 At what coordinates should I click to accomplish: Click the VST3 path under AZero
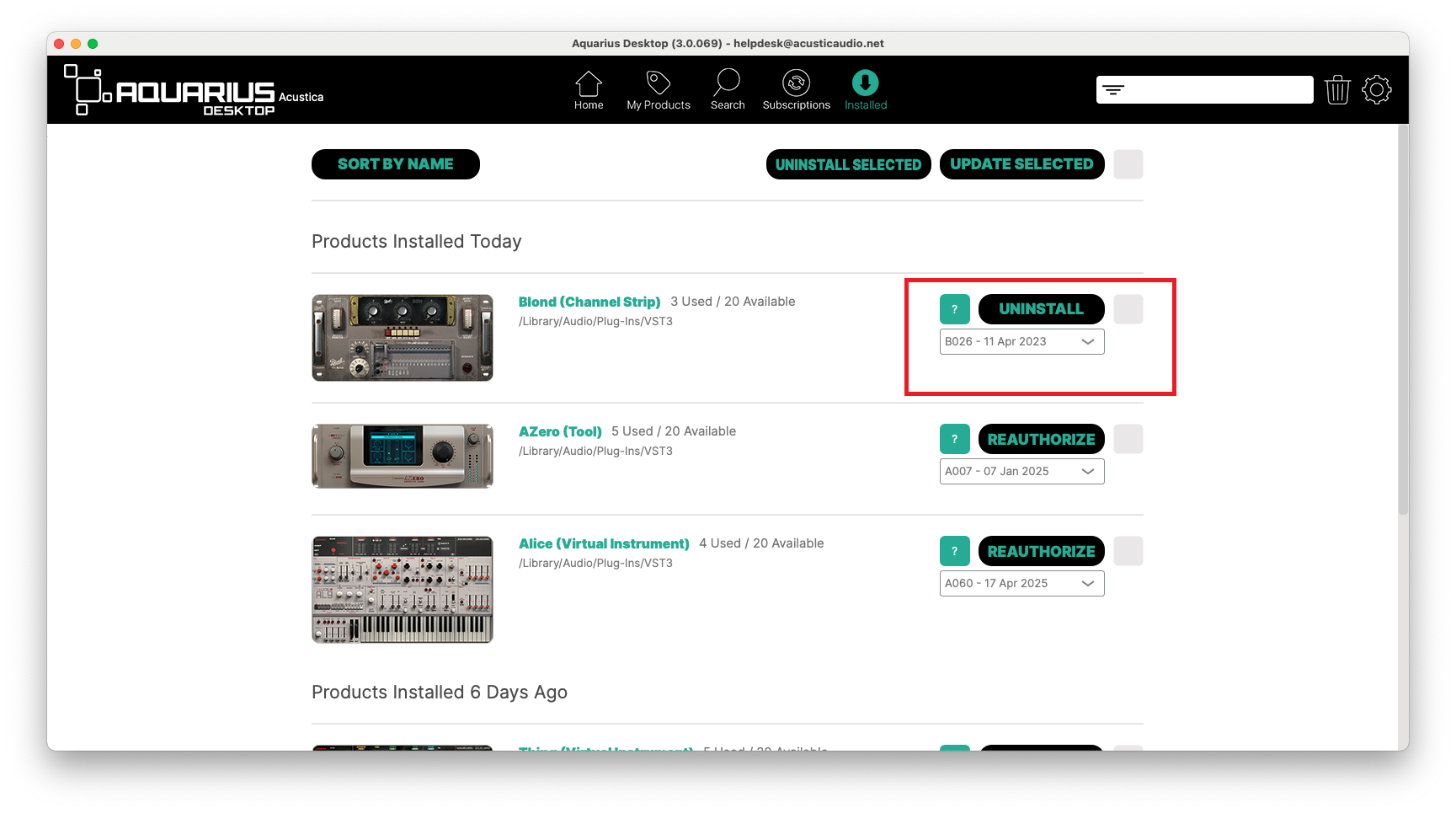pos(595,452)
